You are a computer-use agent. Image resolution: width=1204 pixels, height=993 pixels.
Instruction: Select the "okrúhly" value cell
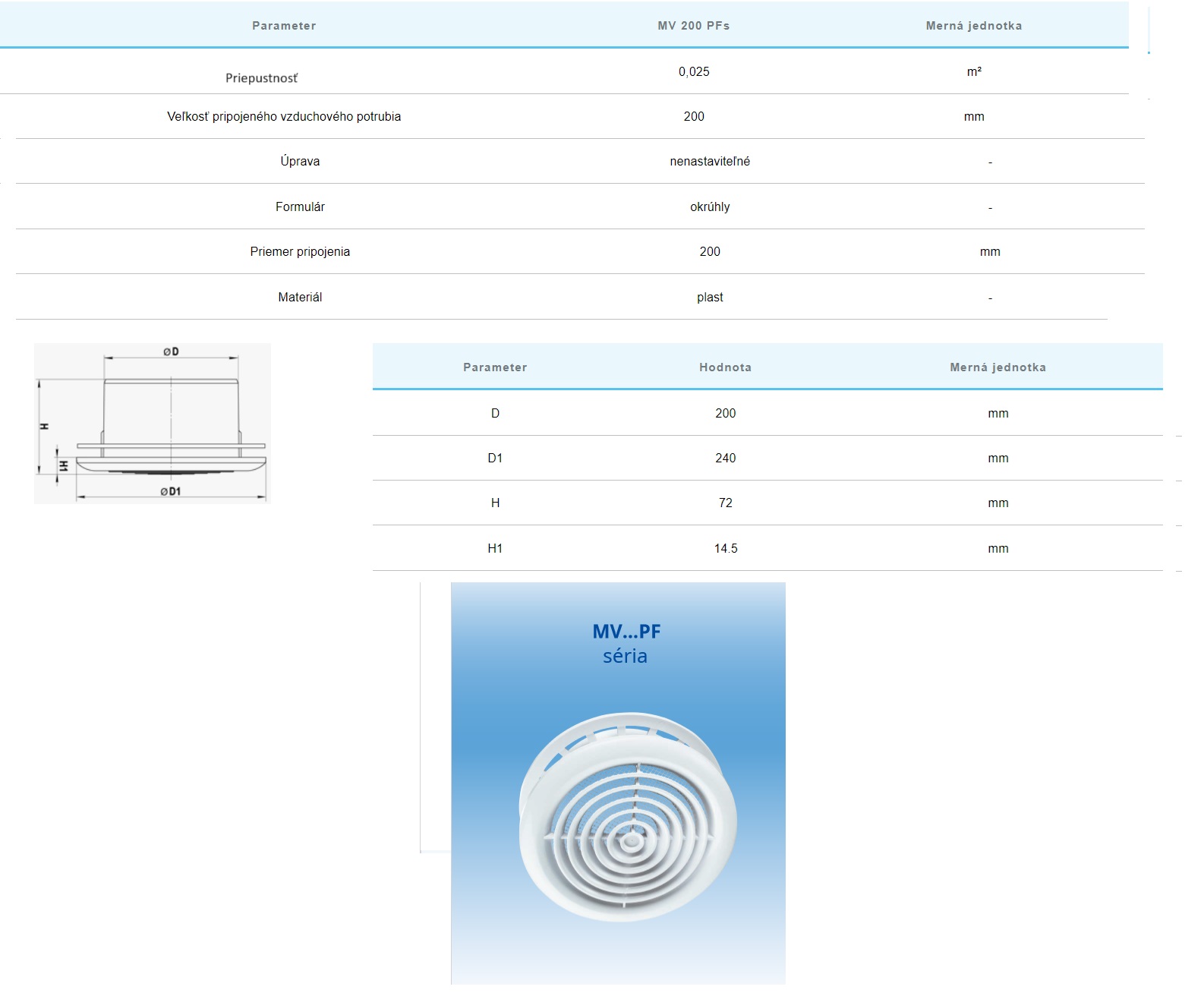[x=709, y=206]
